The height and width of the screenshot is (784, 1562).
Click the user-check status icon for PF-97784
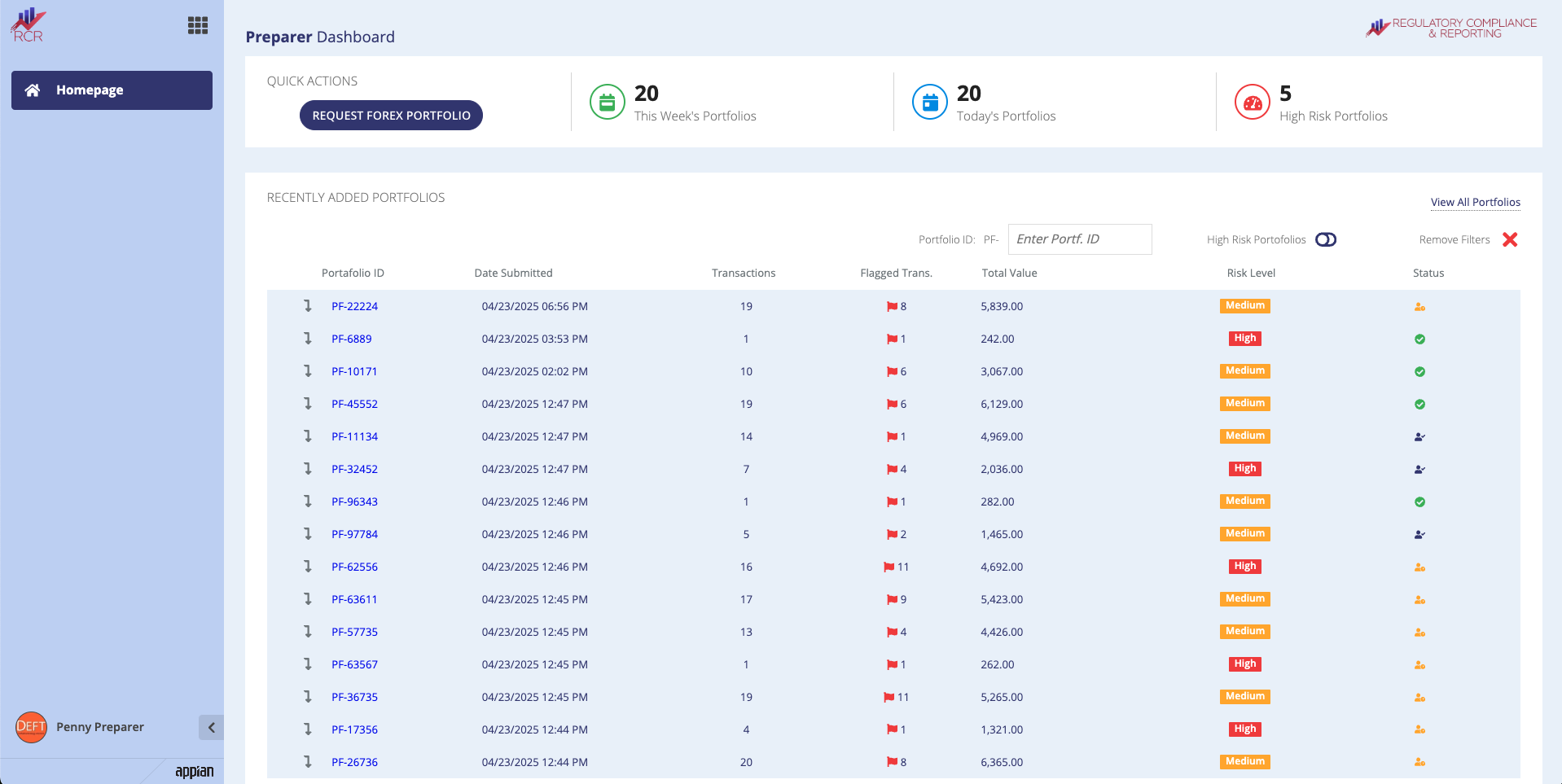click(x=1419, y=535)
